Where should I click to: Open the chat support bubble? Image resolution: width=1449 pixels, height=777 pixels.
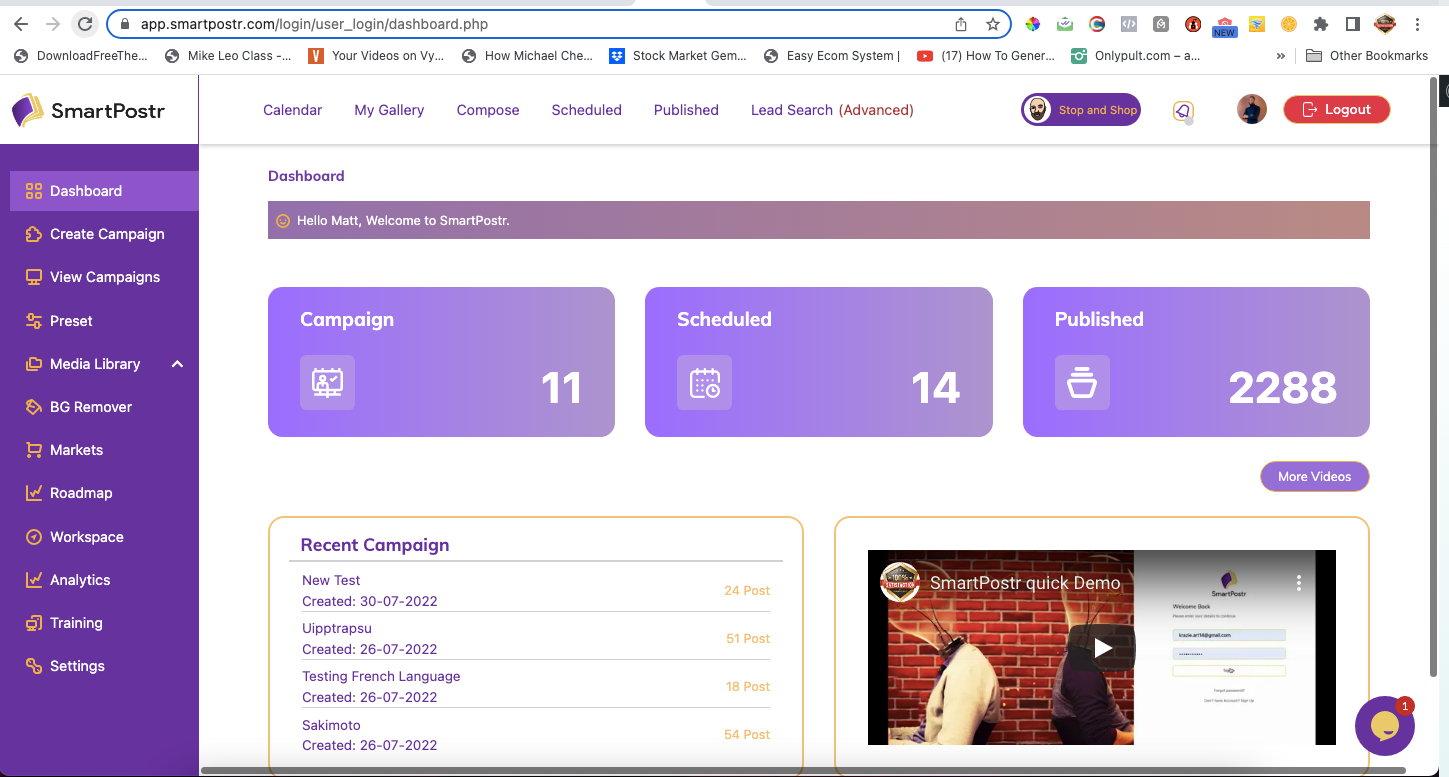pos(1385,726)
